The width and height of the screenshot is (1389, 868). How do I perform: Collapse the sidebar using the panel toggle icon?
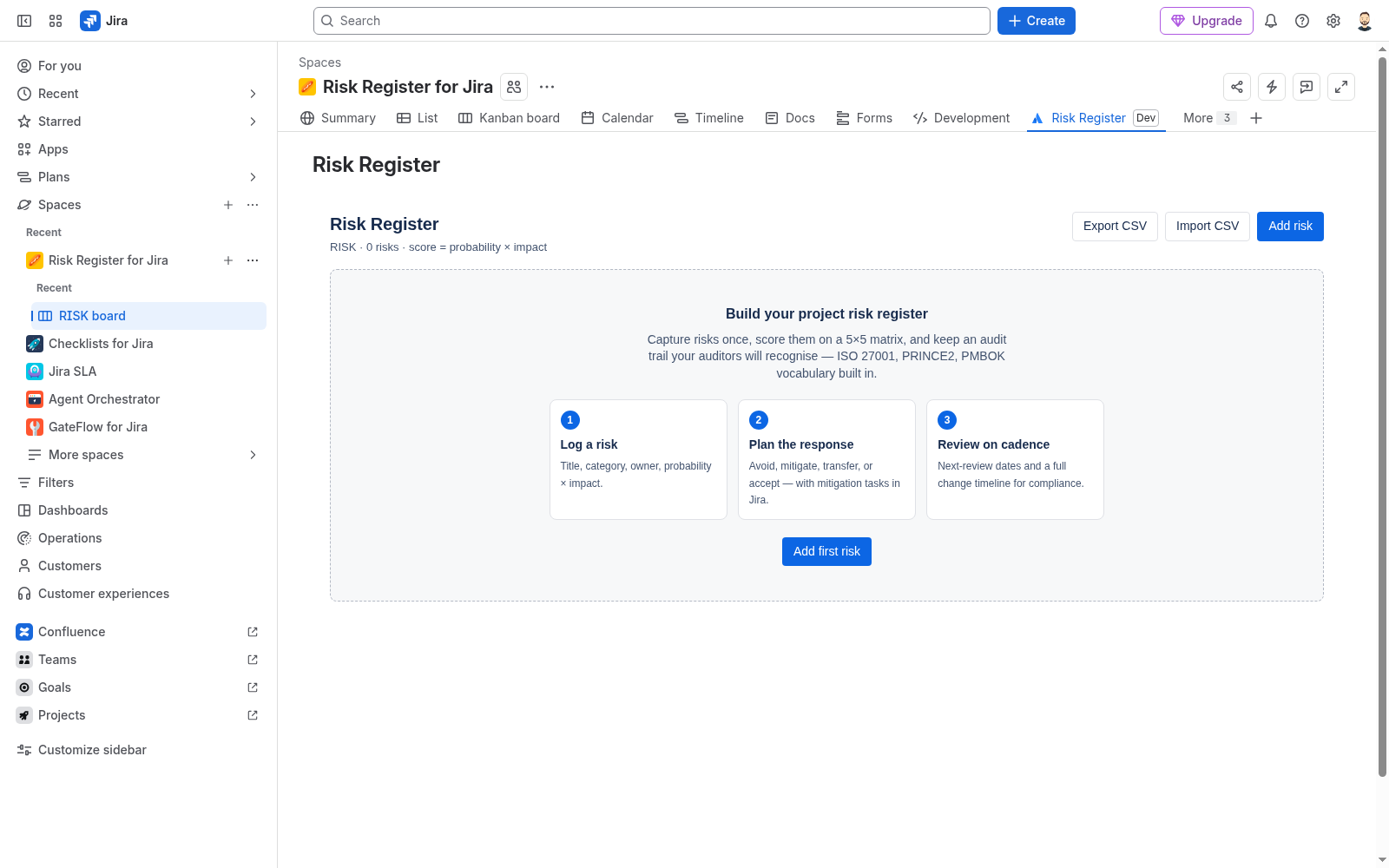pos(24,21)
